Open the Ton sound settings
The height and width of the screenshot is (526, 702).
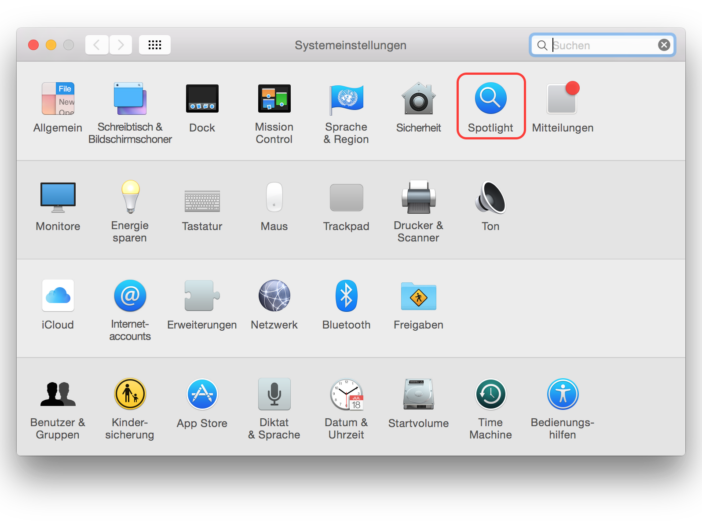click(x=491, y=206)
